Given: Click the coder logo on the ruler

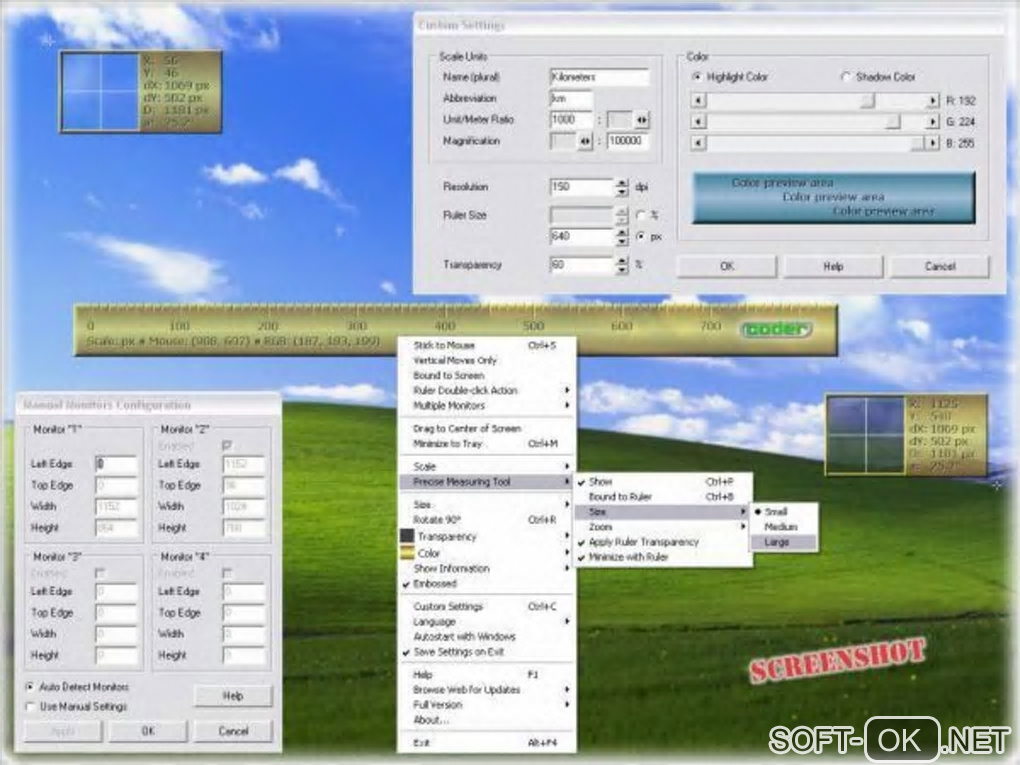Looking at the screenshot, I should (777, 329).
